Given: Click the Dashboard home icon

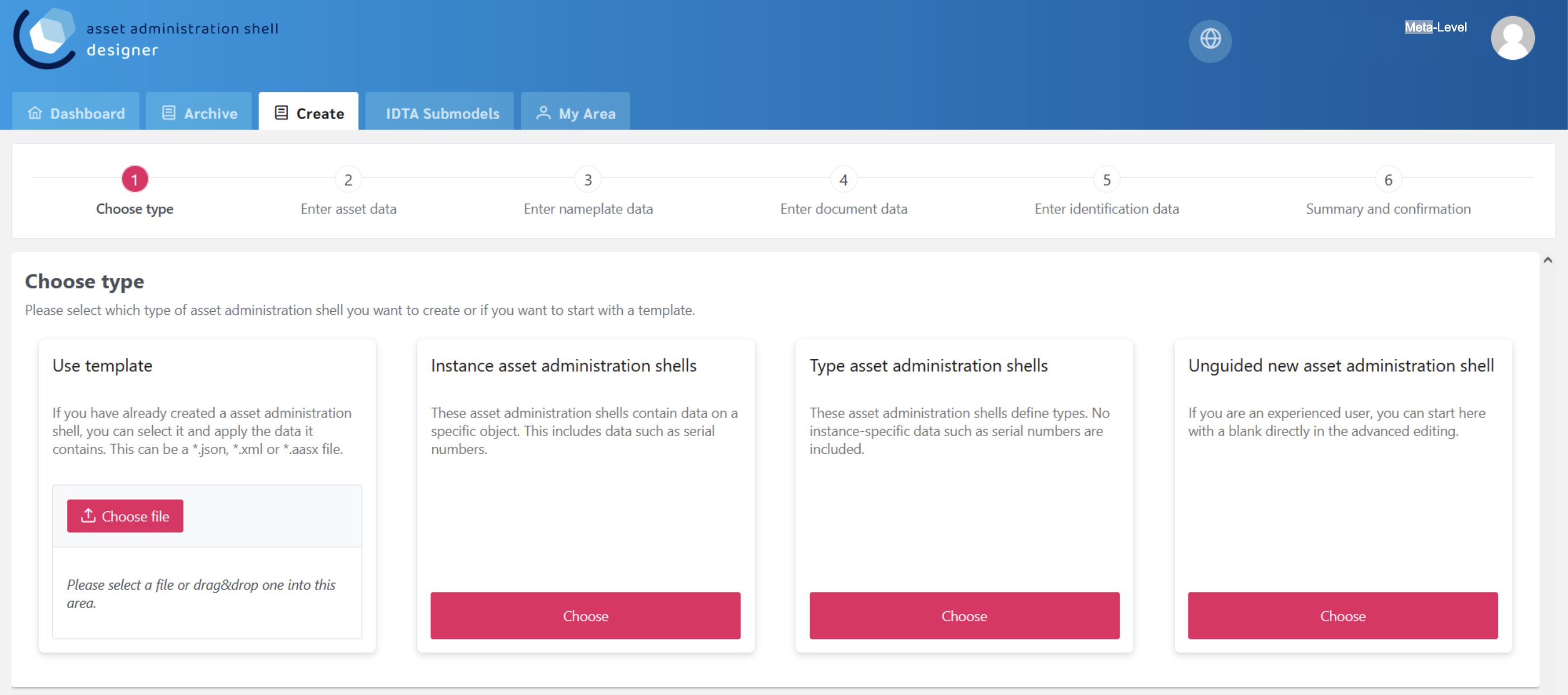Looking at the screenshot, I should [x=35, y=113].
